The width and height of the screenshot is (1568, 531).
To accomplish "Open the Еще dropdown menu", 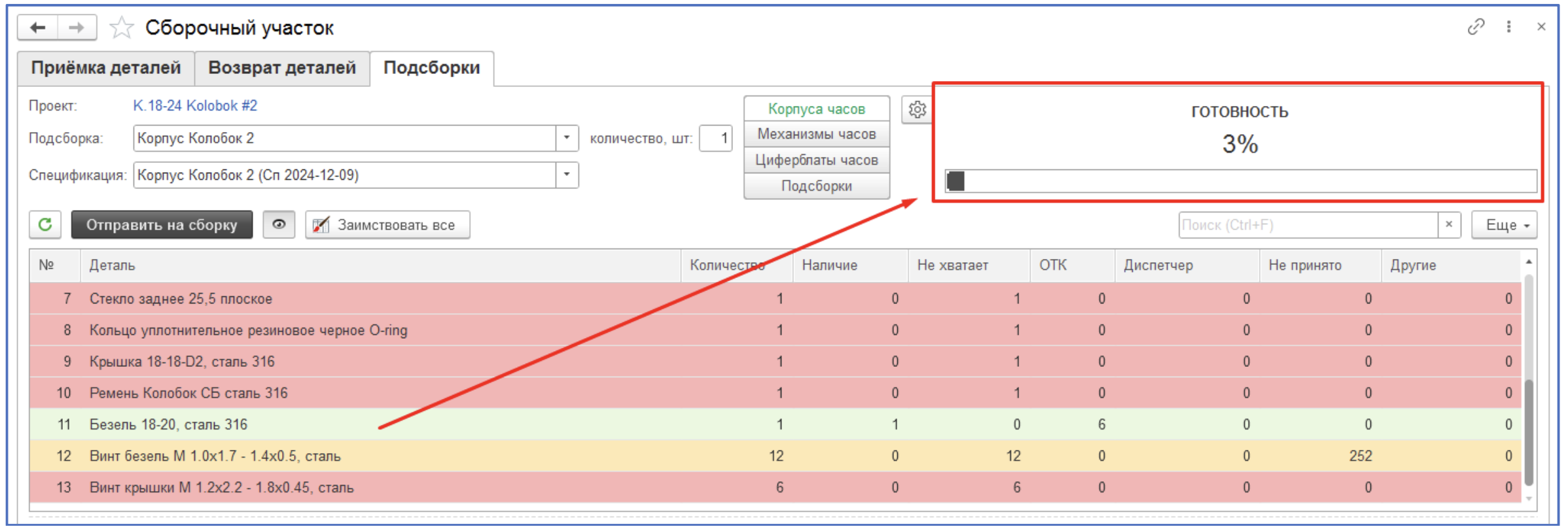I will (x=1504, y=225).
